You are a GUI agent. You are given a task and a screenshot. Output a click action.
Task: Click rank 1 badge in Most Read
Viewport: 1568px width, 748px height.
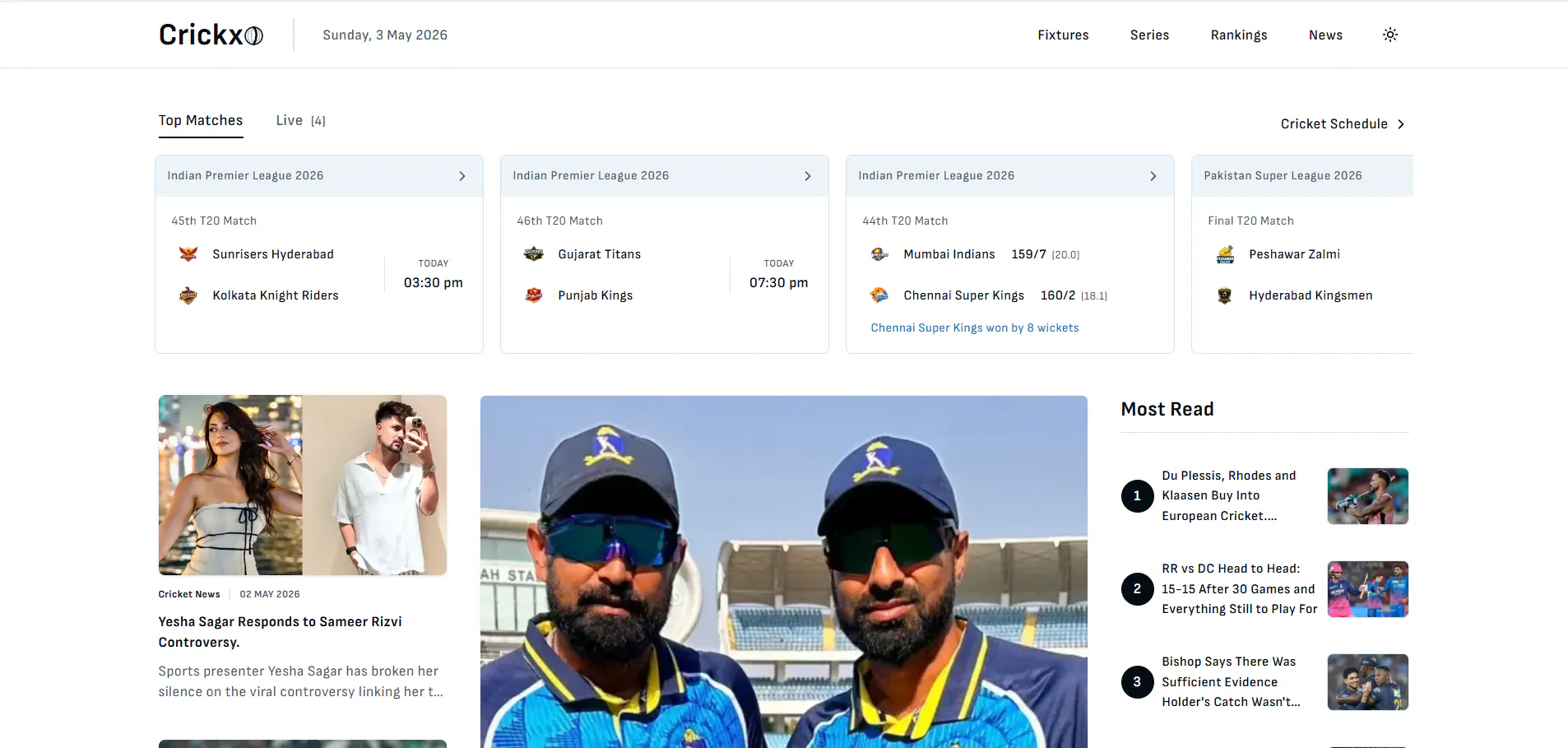1137,496
